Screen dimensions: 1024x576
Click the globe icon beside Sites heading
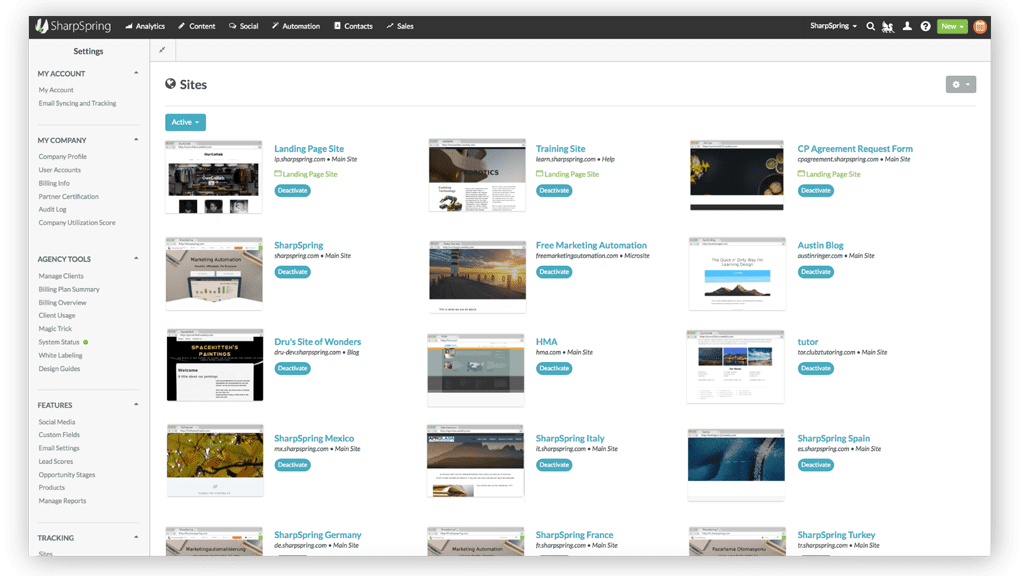pyautogui.click(x=170, y=84)
